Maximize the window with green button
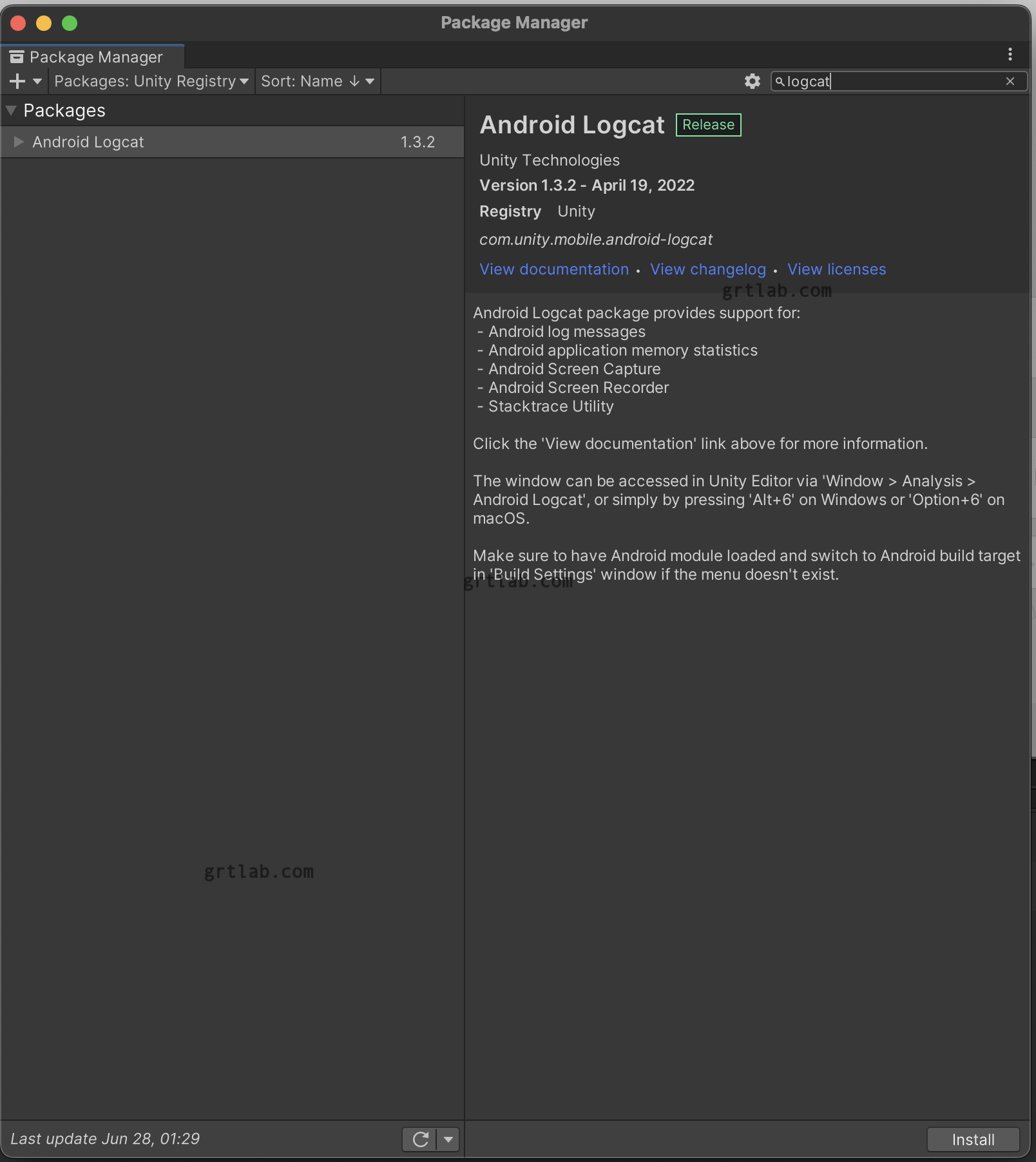This screenshot has height=1162, width=1036. [x=70, y=23]
